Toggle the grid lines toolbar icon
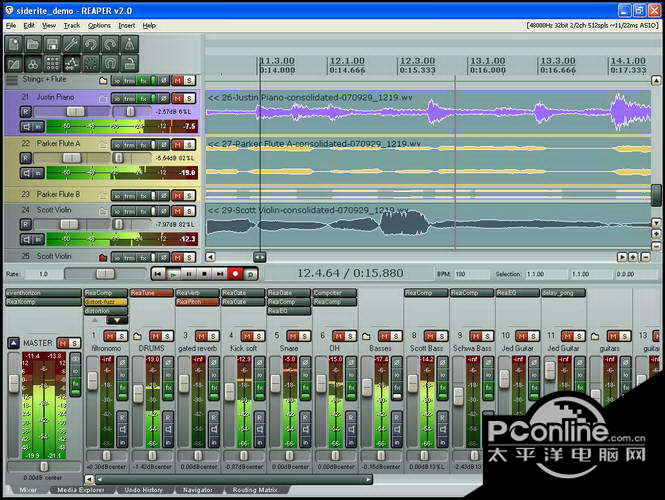 point(54,64)
